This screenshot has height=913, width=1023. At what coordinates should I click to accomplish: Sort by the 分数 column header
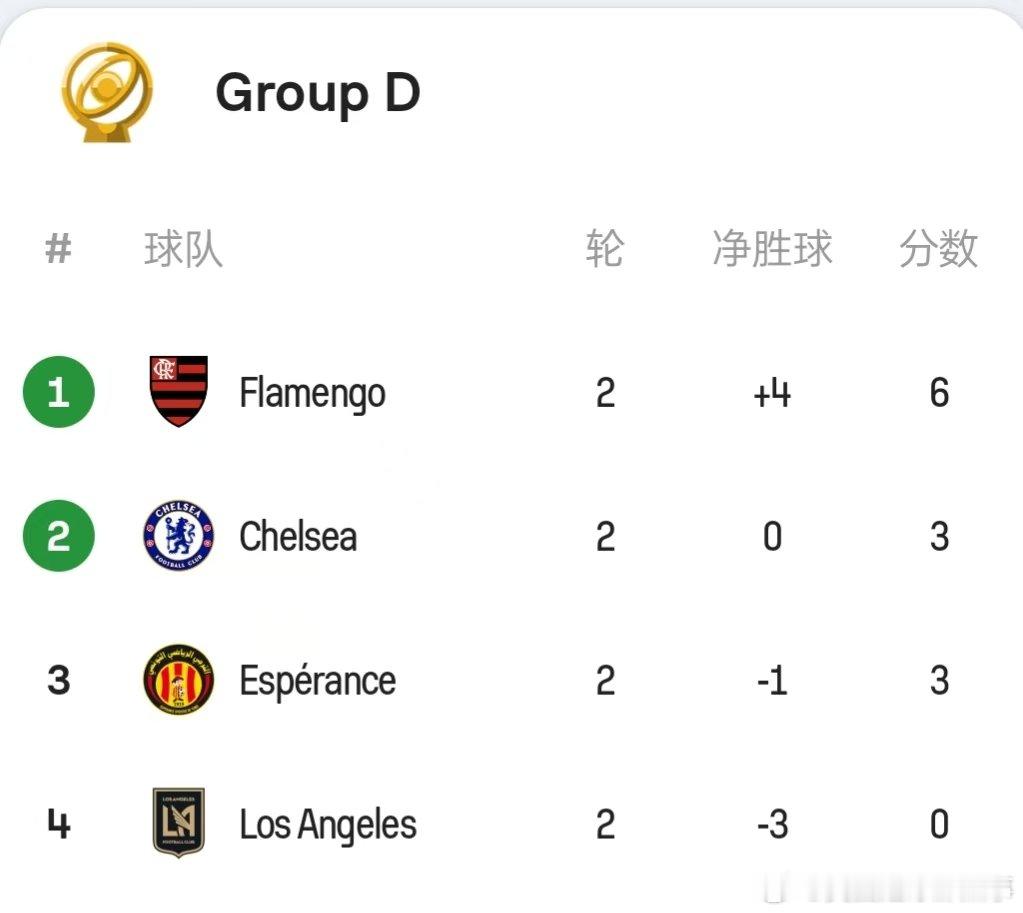point(939,249)
